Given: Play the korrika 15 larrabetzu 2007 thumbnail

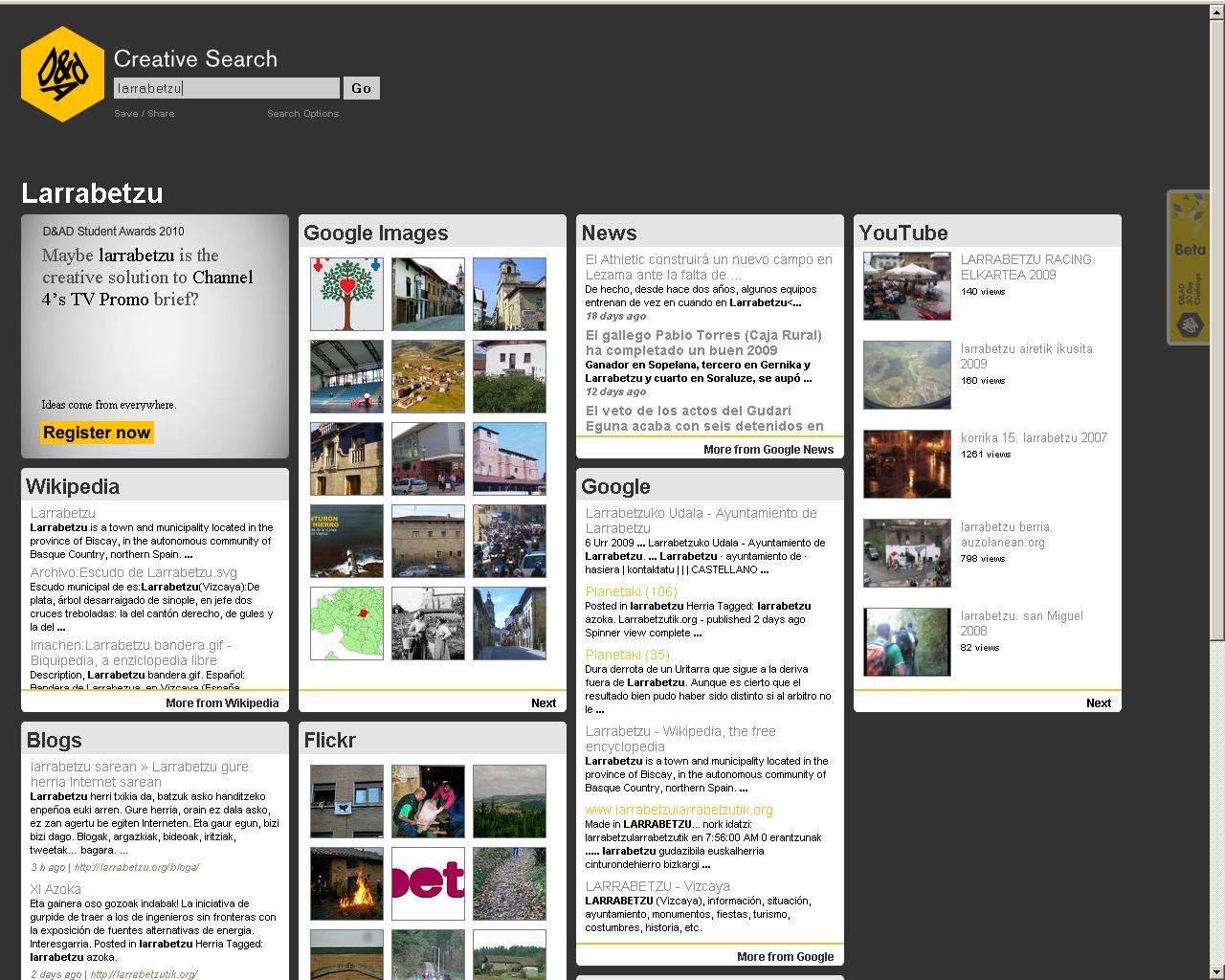Looking at the screenshot, I should [907, 464].
